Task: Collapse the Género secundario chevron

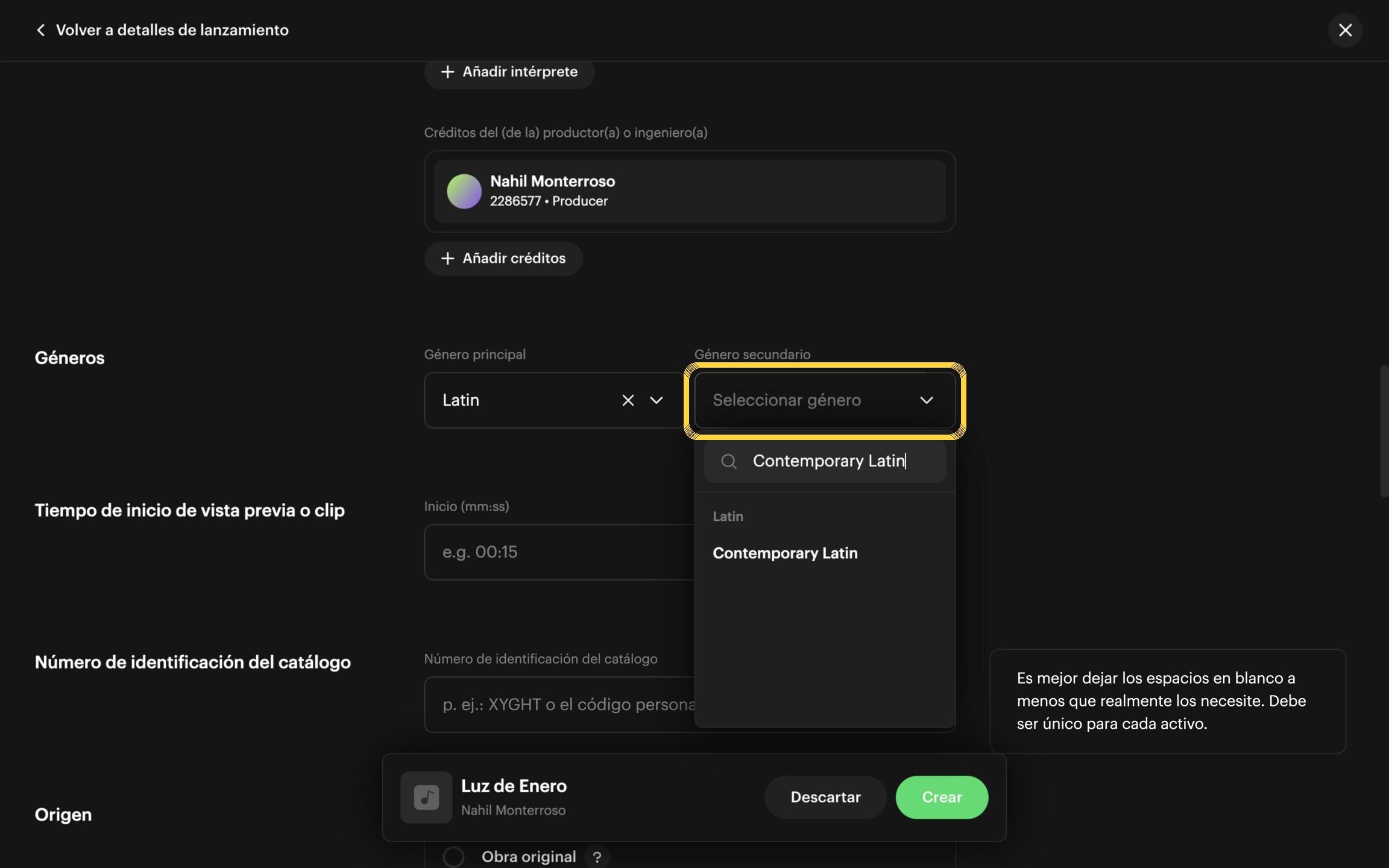Action: 927,400
